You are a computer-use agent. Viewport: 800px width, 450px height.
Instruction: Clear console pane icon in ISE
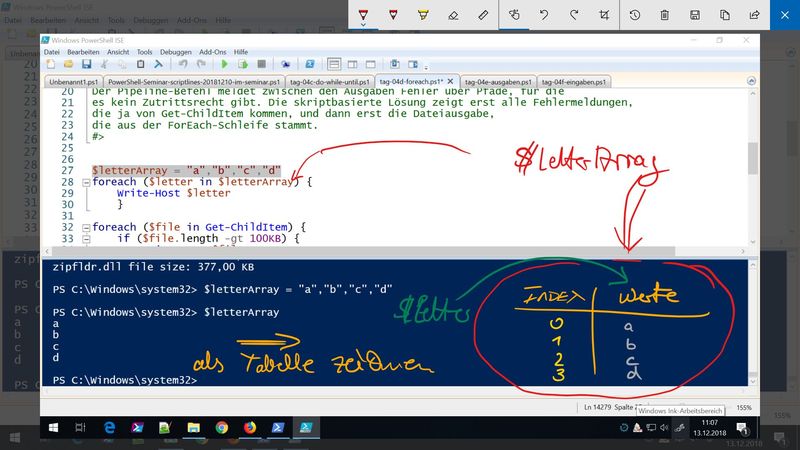(x=159, y=64)
